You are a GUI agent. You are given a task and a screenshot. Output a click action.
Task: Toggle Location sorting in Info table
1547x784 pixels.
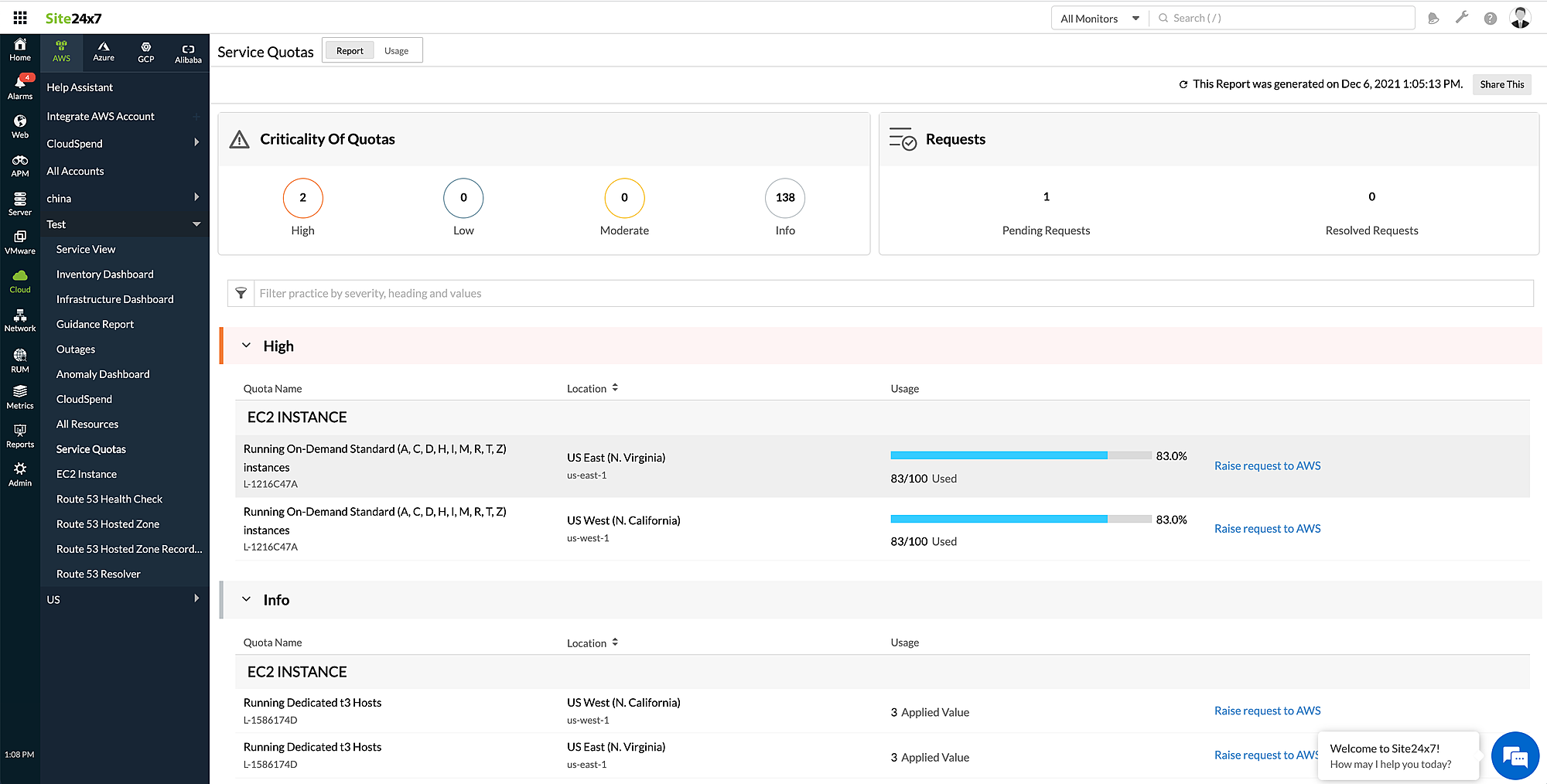tap(615, 642)
